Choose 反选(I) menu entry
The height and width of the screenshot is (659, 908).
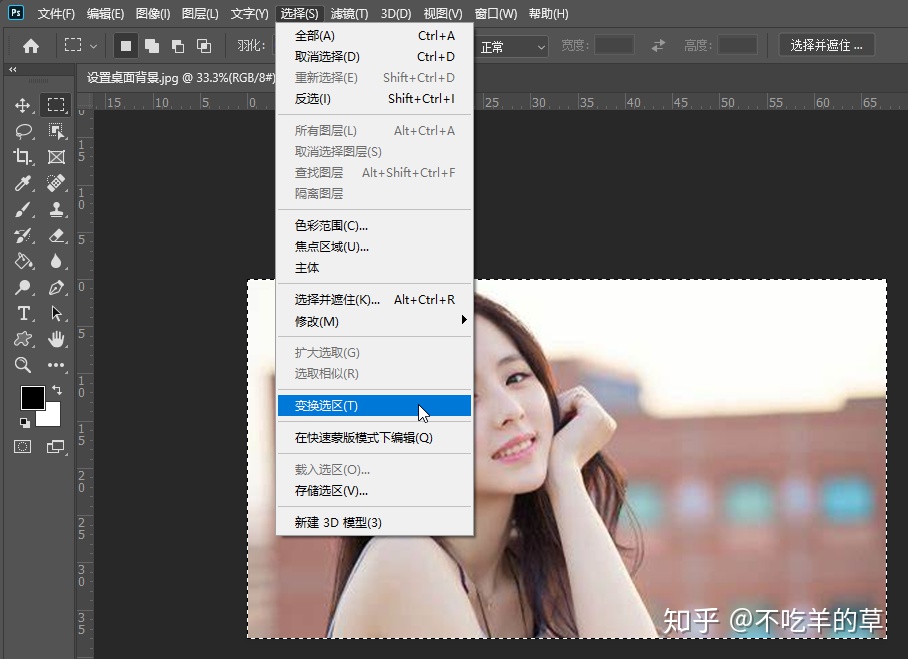click(x=374, y=99)
